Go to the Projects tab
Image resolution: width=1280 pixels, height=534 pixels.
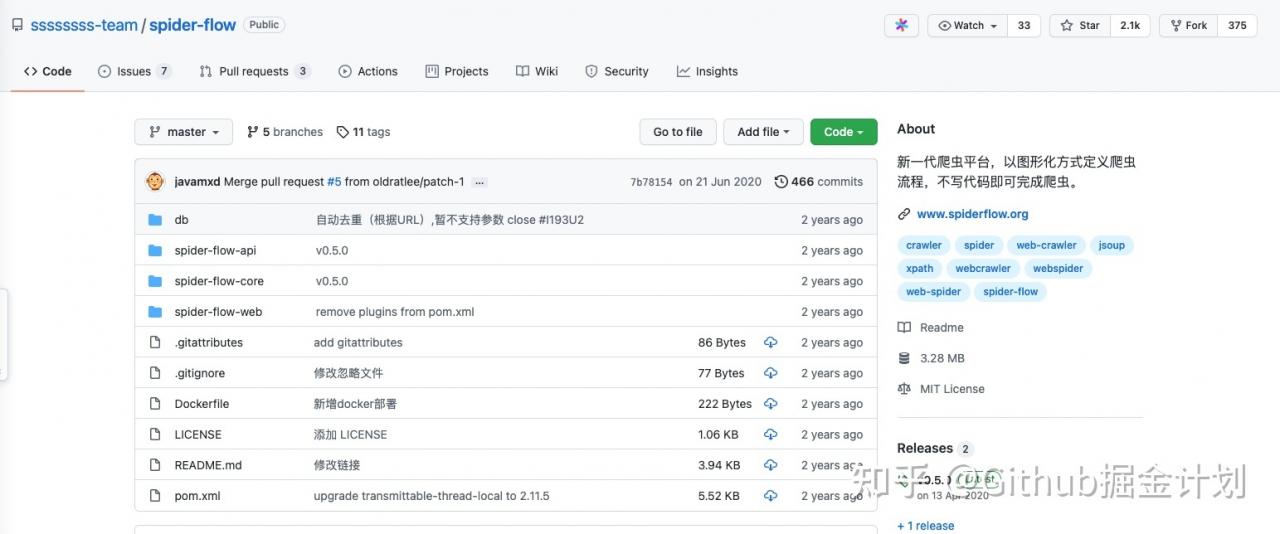(457, 71)
